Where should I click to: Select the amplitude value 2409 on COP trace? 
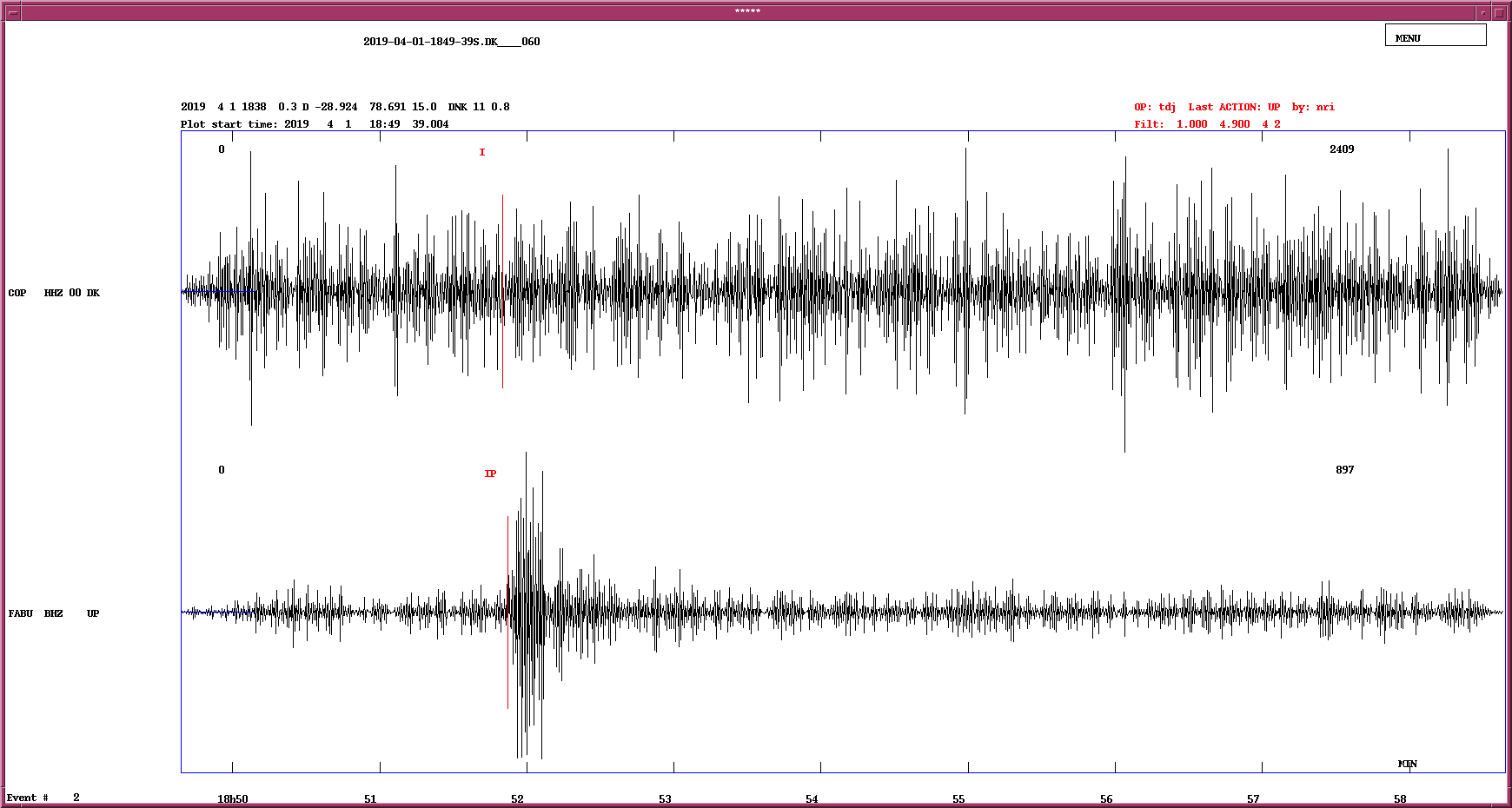(x=1342, y=149)
